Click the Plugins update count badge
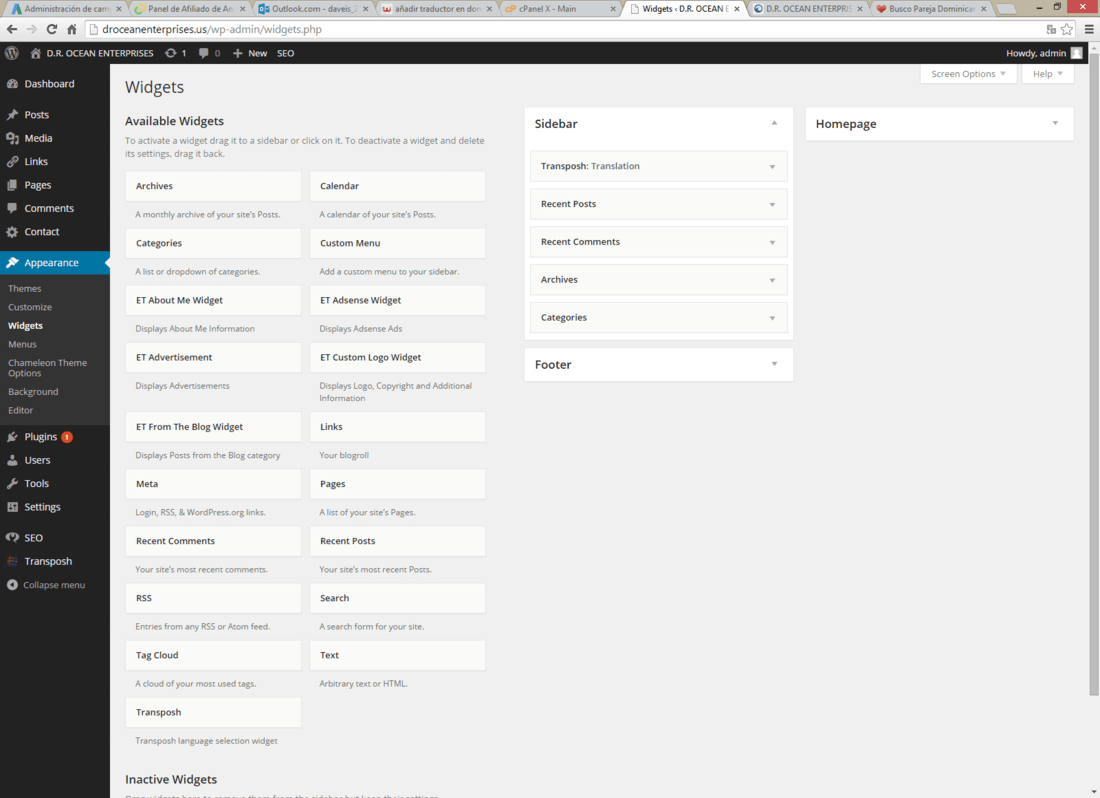 pos(67,437)
